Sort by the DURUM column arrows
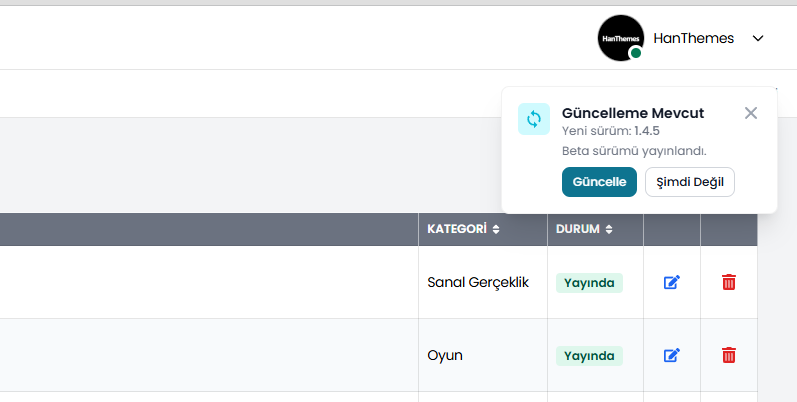Screen dimensions: 797x402 (608, 229)
